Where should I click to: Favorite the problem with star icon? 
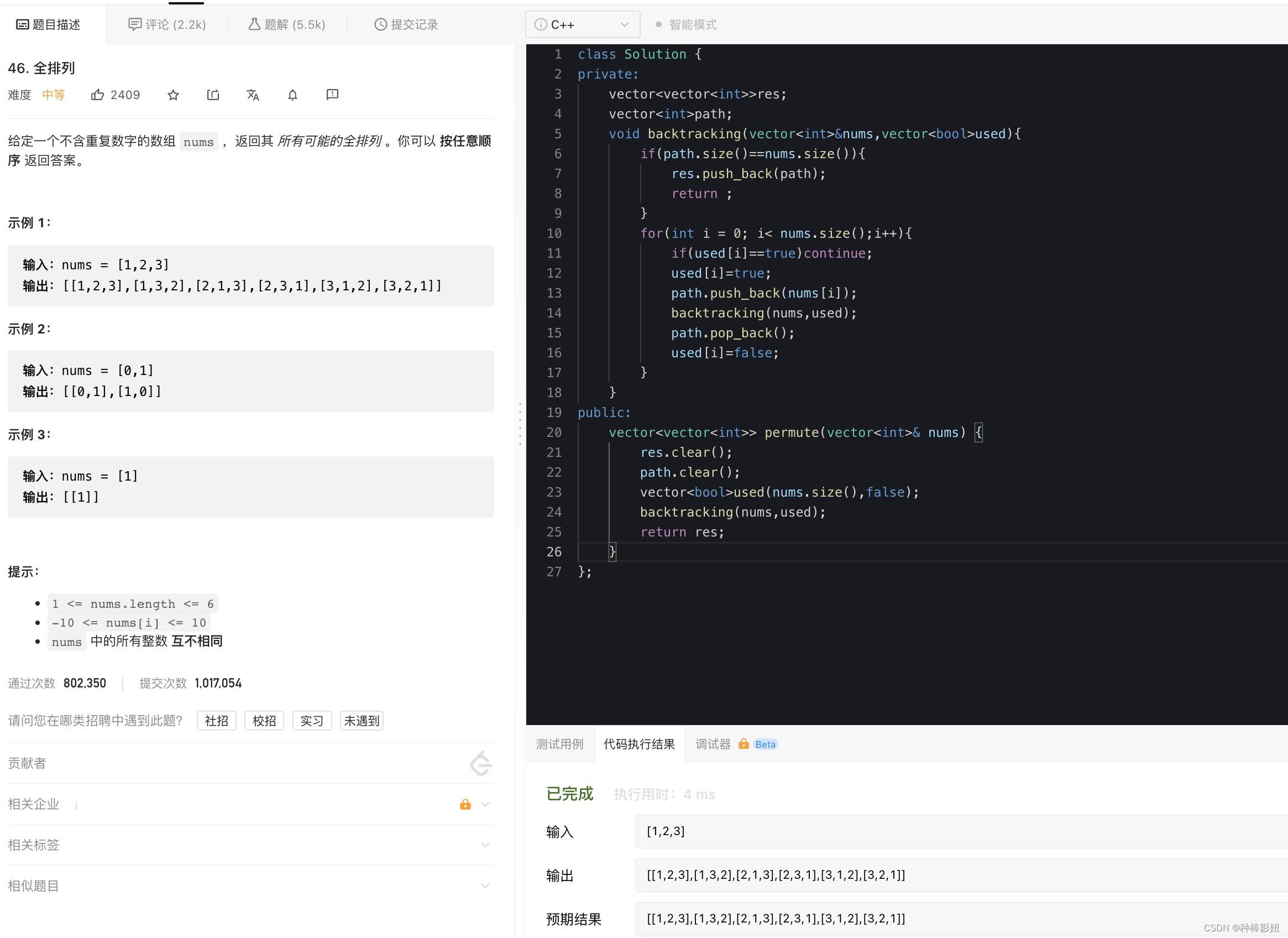tap(173, 95)
